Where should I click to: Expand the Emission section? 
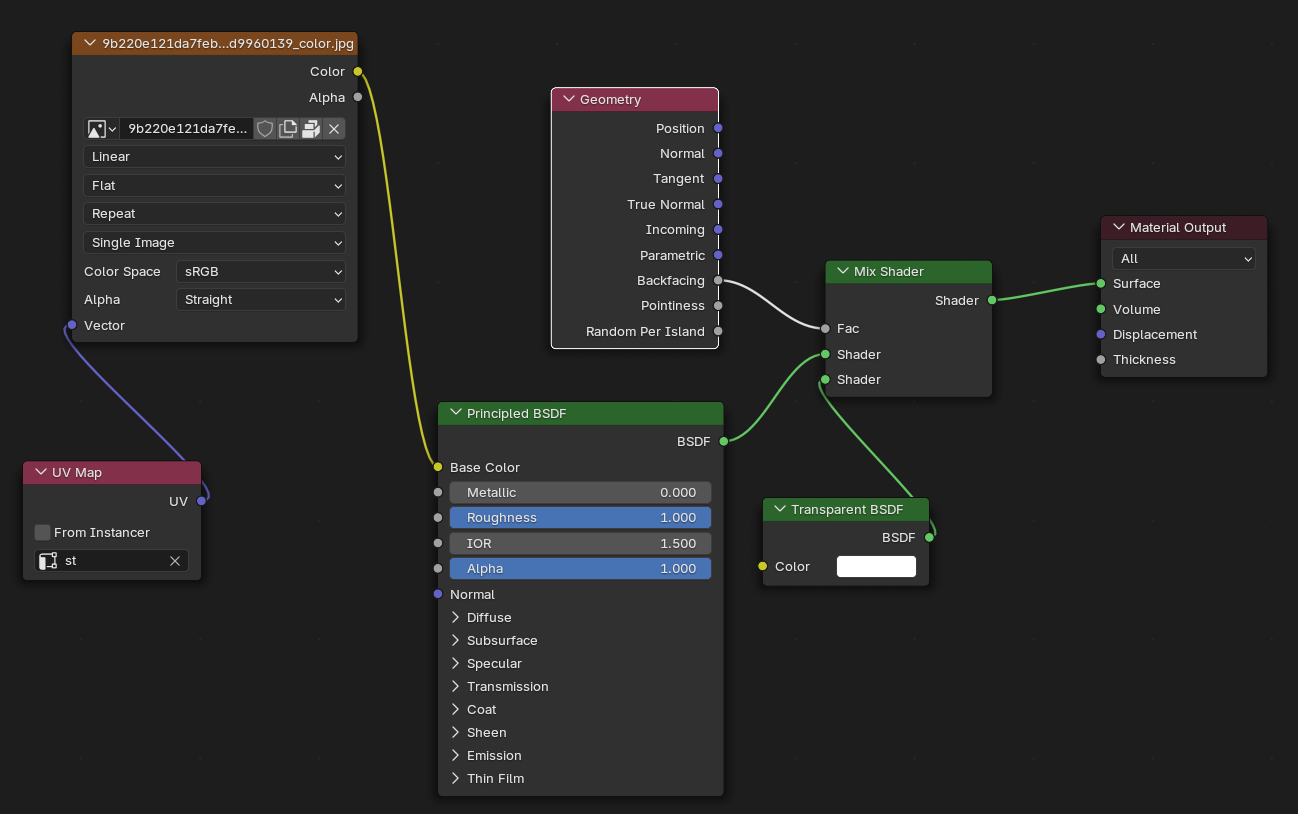pyautogui.click(x=456, y=756)
